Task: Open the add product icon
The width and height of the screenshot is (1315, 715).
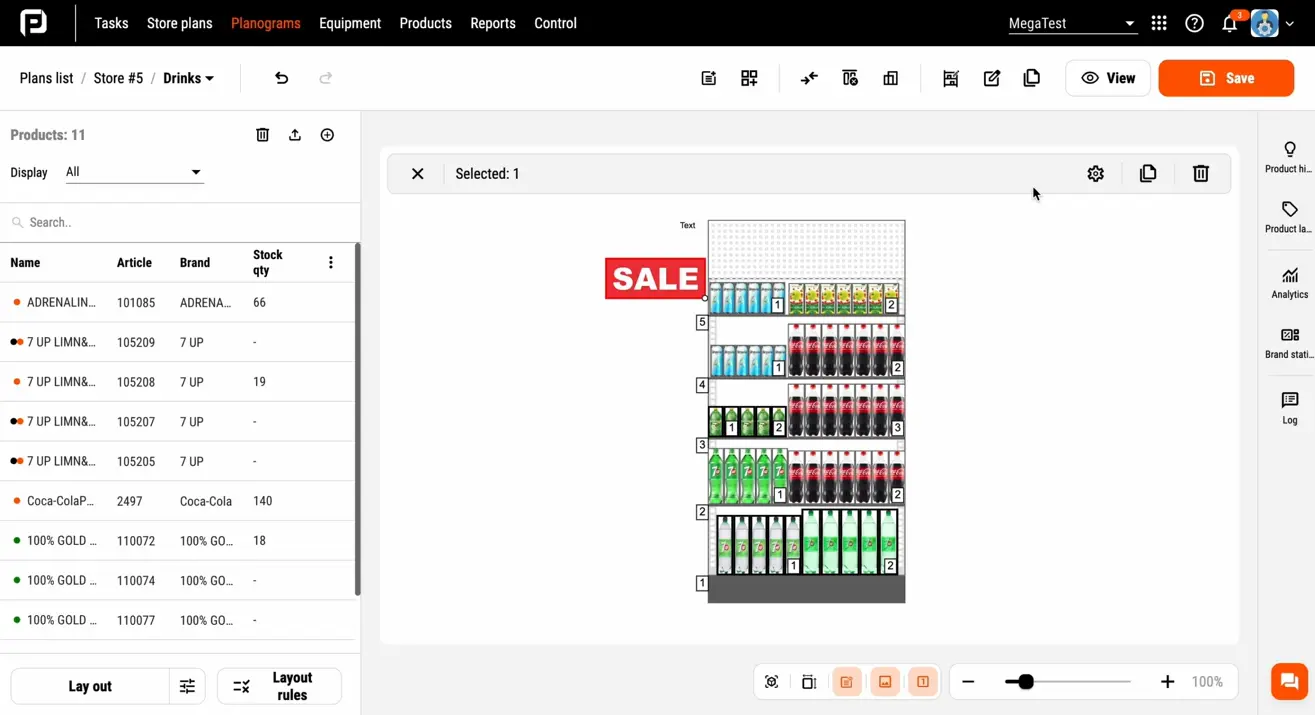Action: tap(326, 134)
